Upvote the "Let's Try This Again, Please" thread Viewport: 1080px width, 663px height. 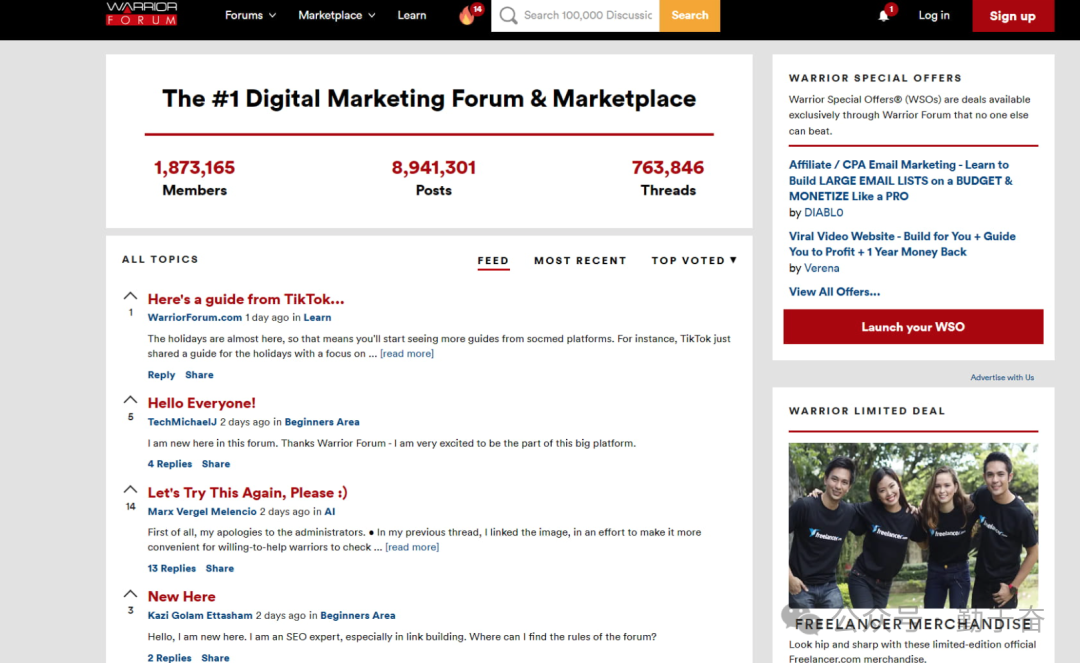tap(130, 490)
